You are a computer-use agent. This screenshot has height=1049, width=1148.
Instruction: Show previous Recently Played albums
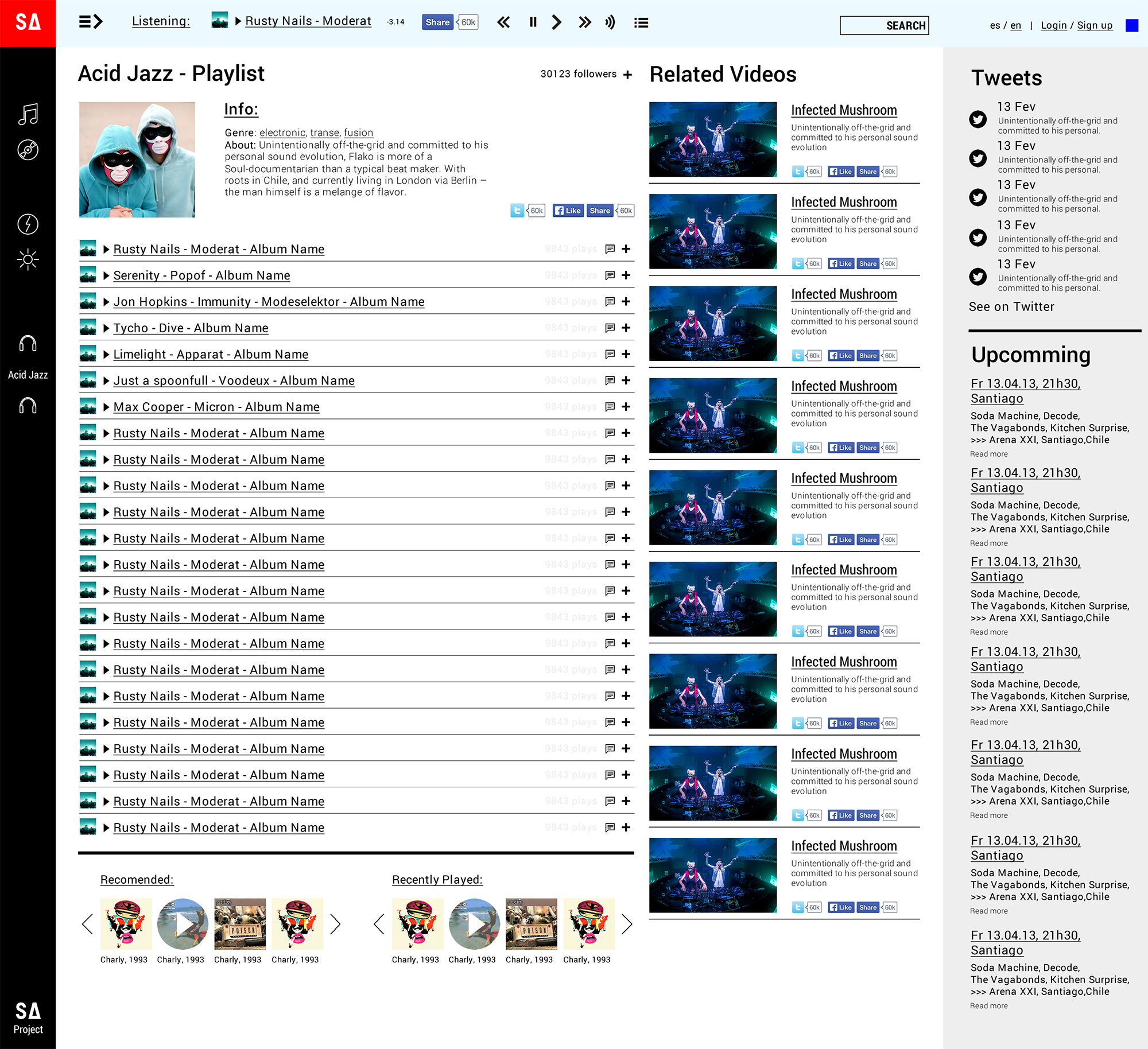pos(379,924)
